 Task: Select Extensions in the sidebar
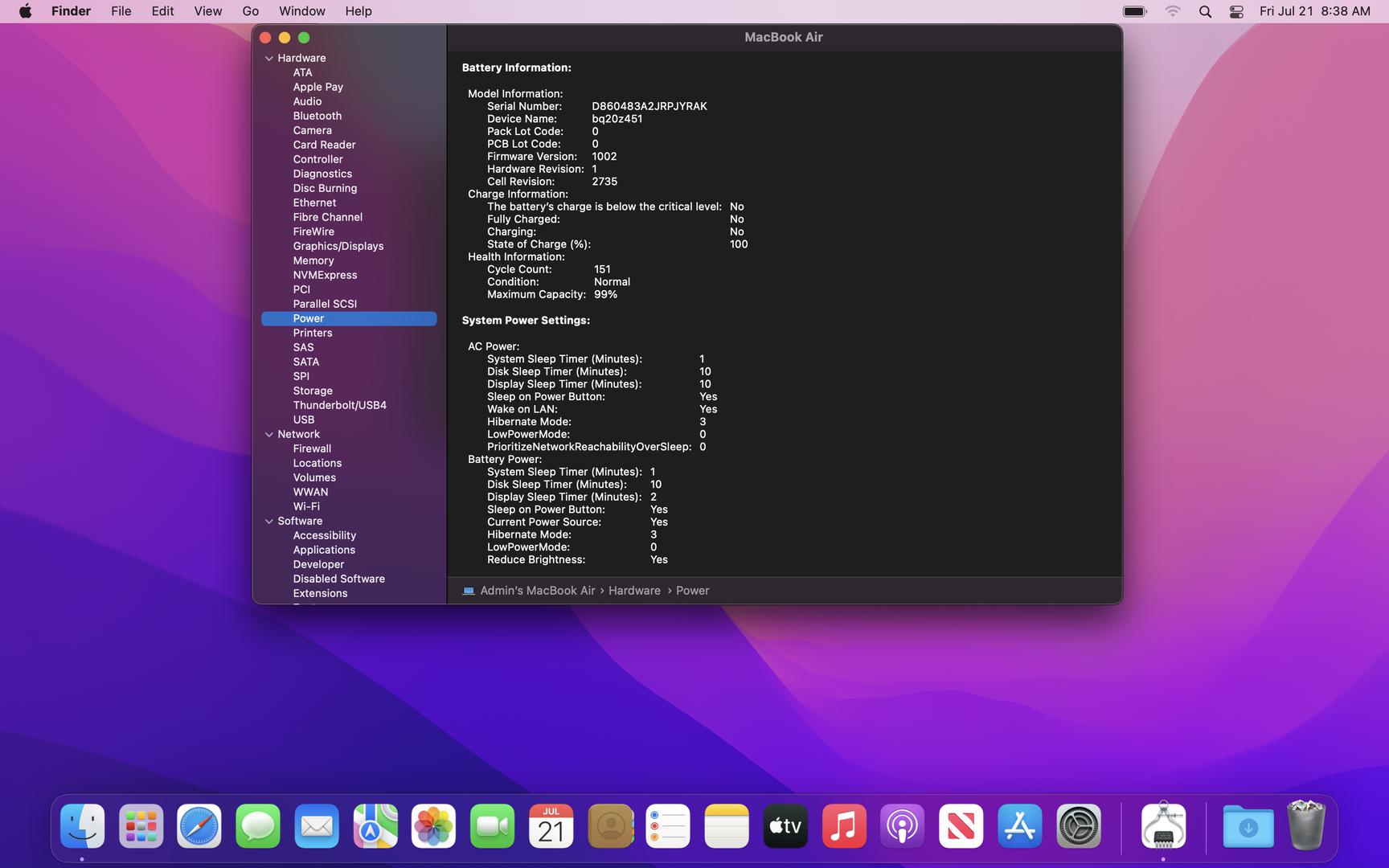click(x=320, y=593)
